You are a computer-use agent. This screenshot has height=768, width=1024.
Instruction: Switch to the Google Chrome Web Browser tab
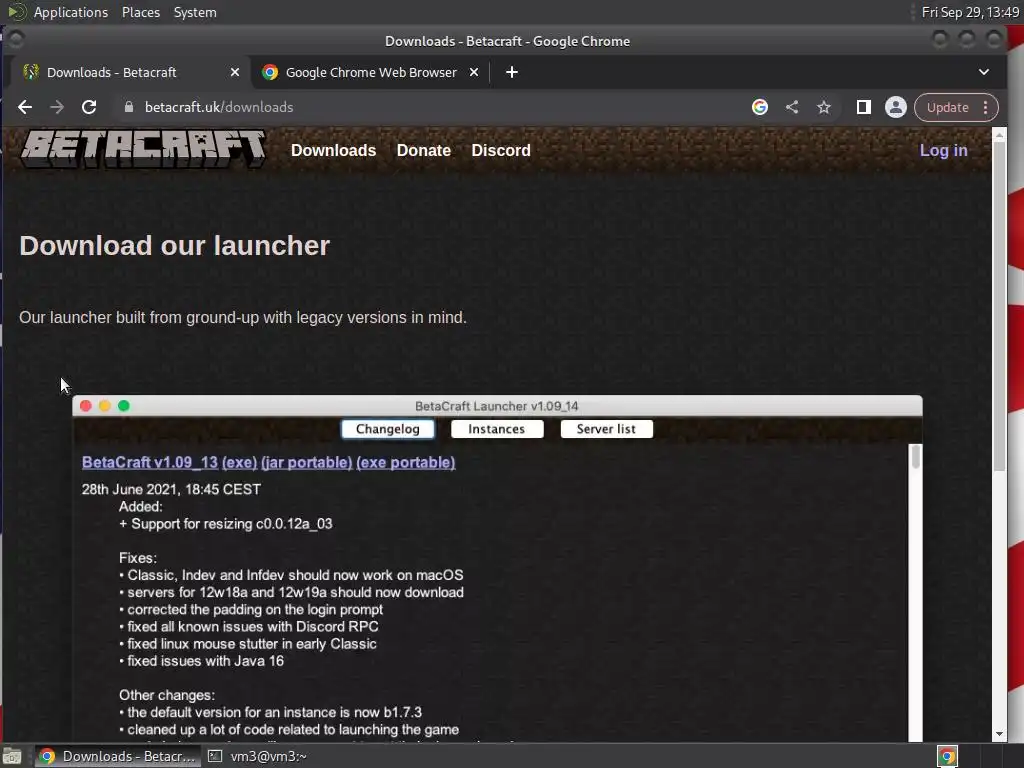point(370,72)
